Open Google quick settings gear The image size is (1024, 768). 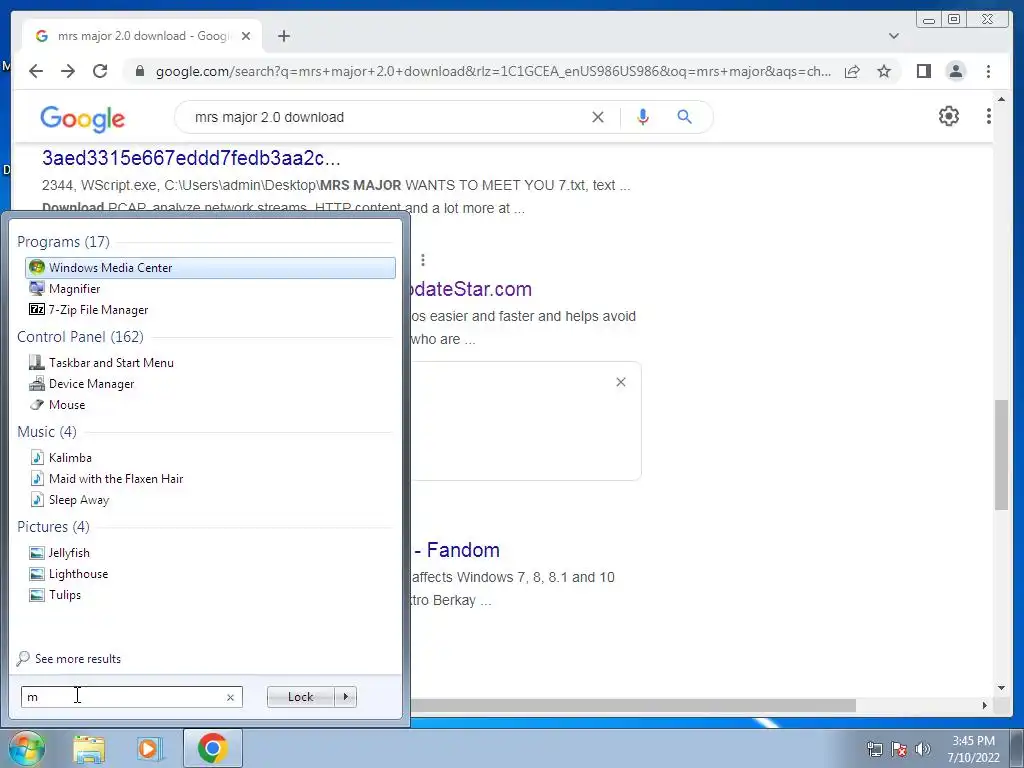(949, 116)
